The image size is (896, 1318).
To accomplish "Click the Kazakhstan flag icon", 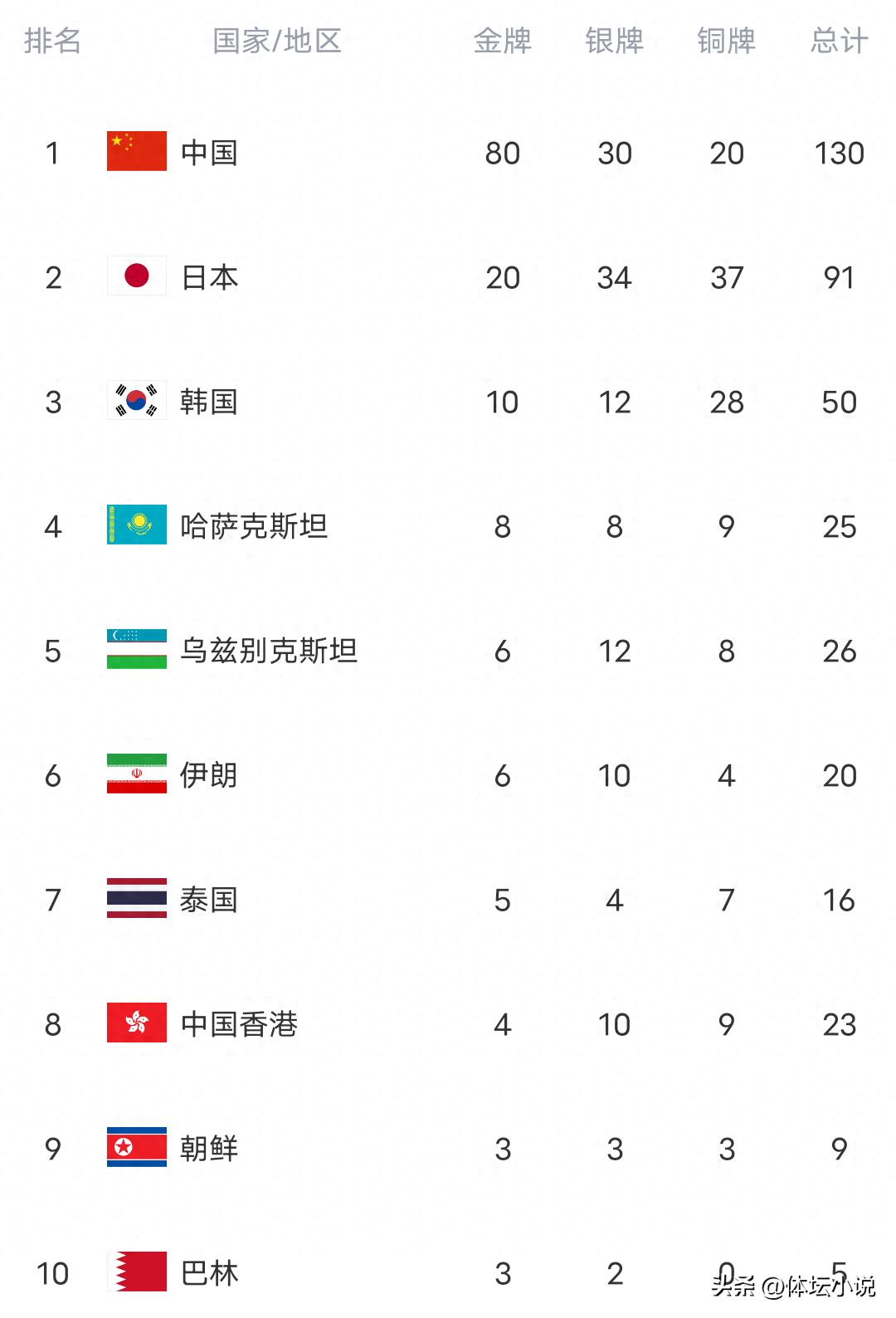I will click(x=137, y=525).
